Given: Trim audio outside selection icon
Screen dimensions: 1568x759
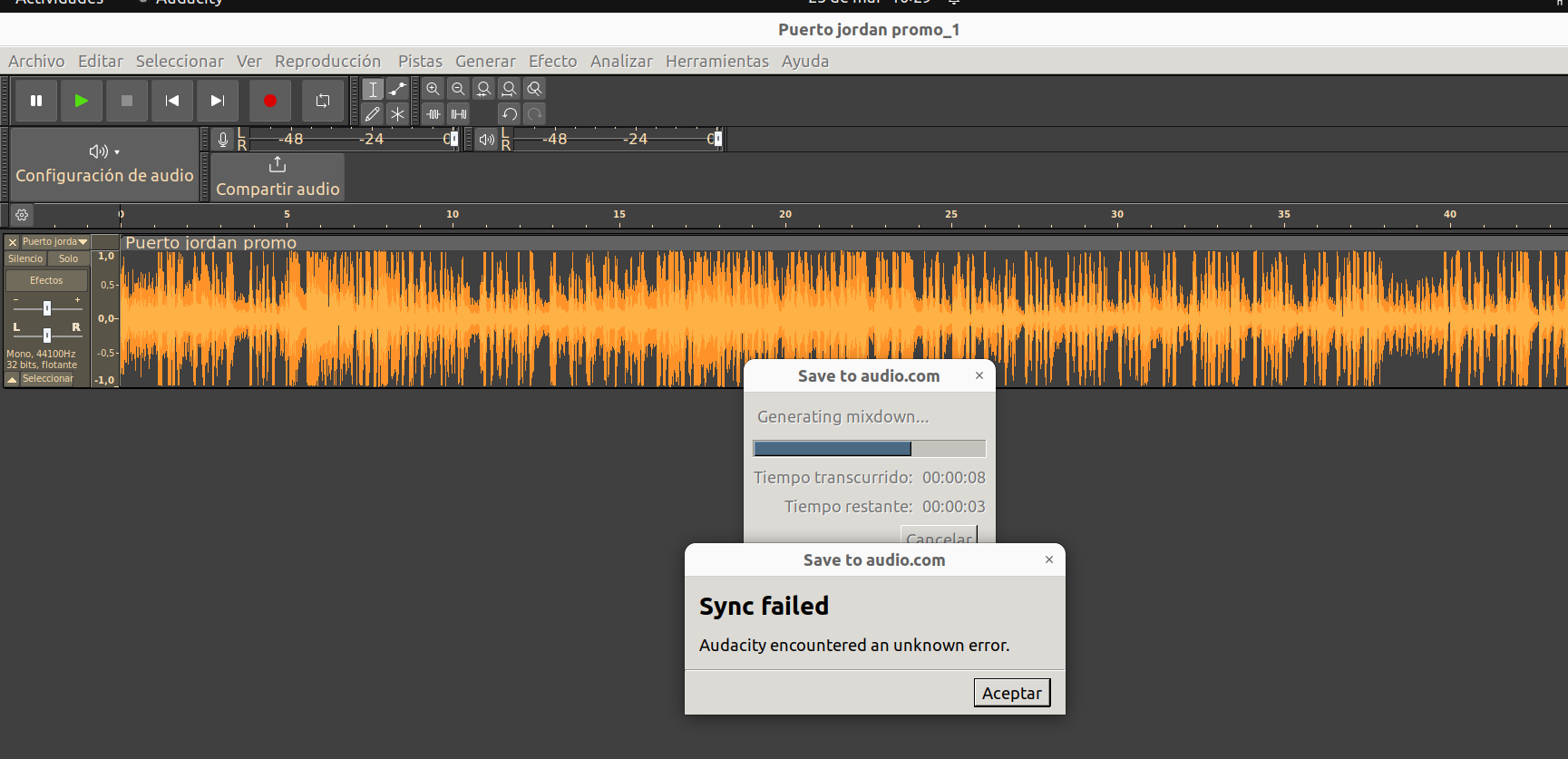Looking at the screenshot, I should pos(433,114).
